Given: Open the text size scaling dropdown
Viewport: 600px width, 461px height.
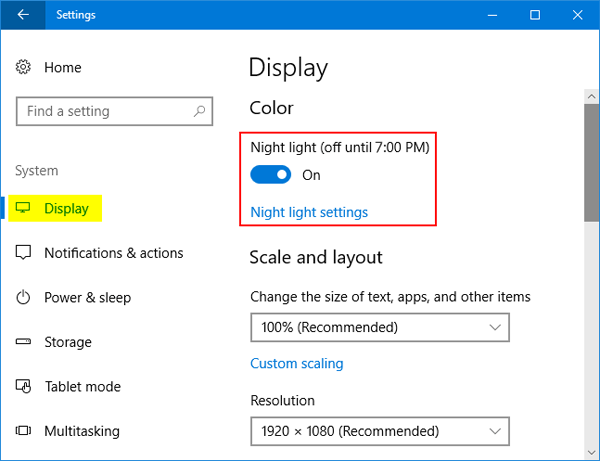Looking at the screenshot, I should (379, 327).
